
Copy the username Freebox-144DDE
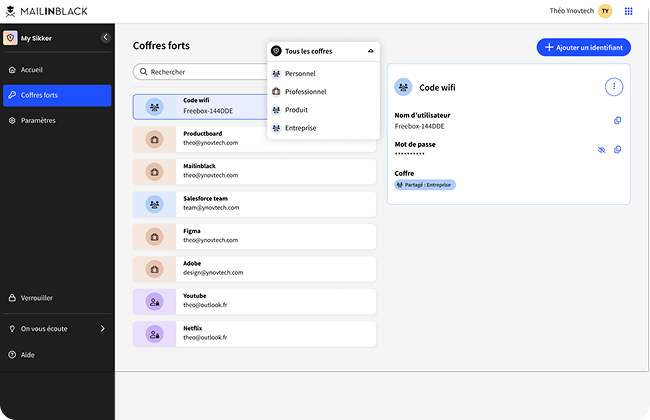pyautogui.click(x=617, y=120)
